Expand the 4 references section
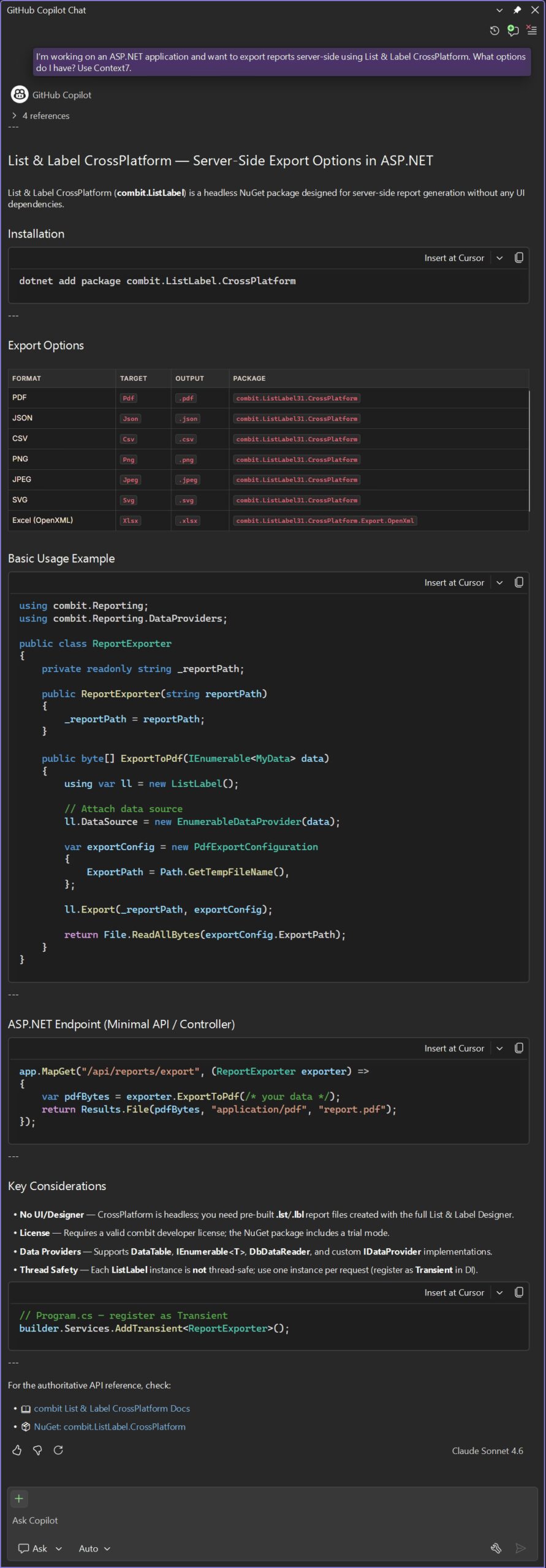 (40, 116)
